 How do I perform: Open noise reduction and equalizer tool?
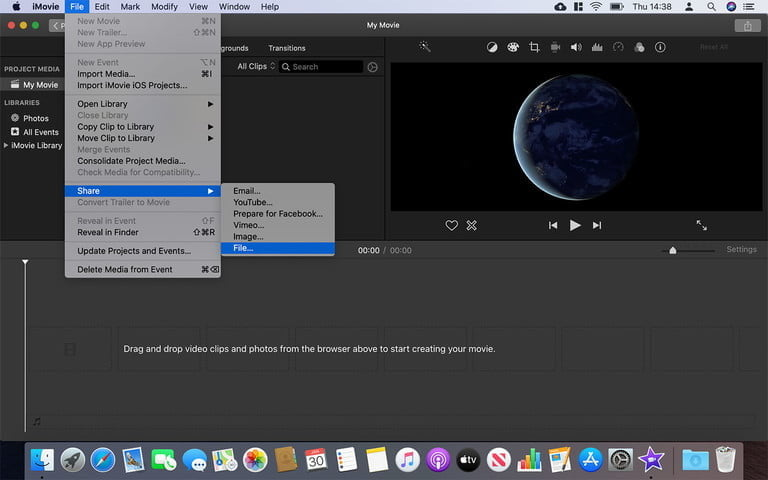(x=598, y=47)
